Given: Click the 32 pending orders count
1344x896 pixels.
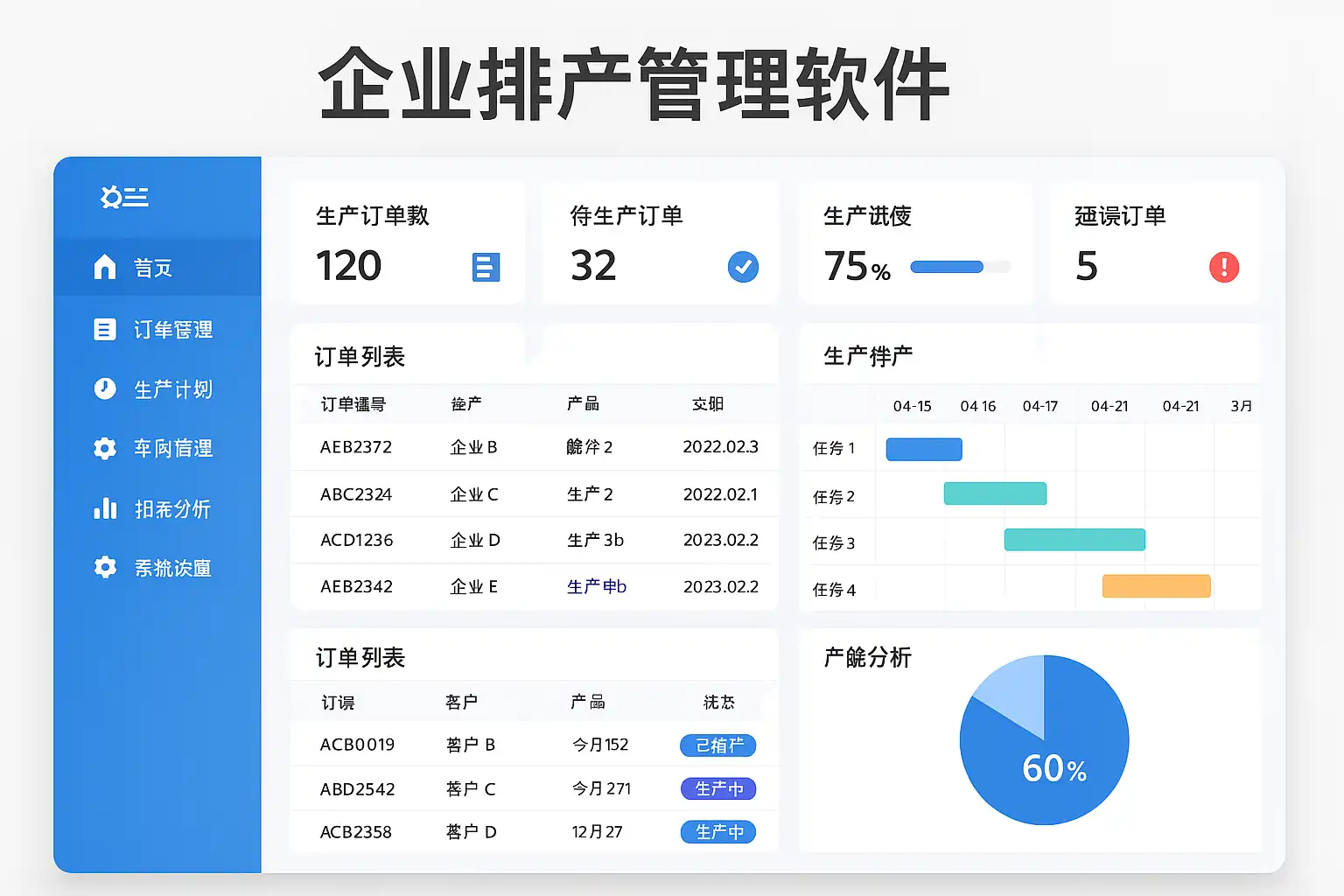Looking at the screenshot, I should 593,265.
